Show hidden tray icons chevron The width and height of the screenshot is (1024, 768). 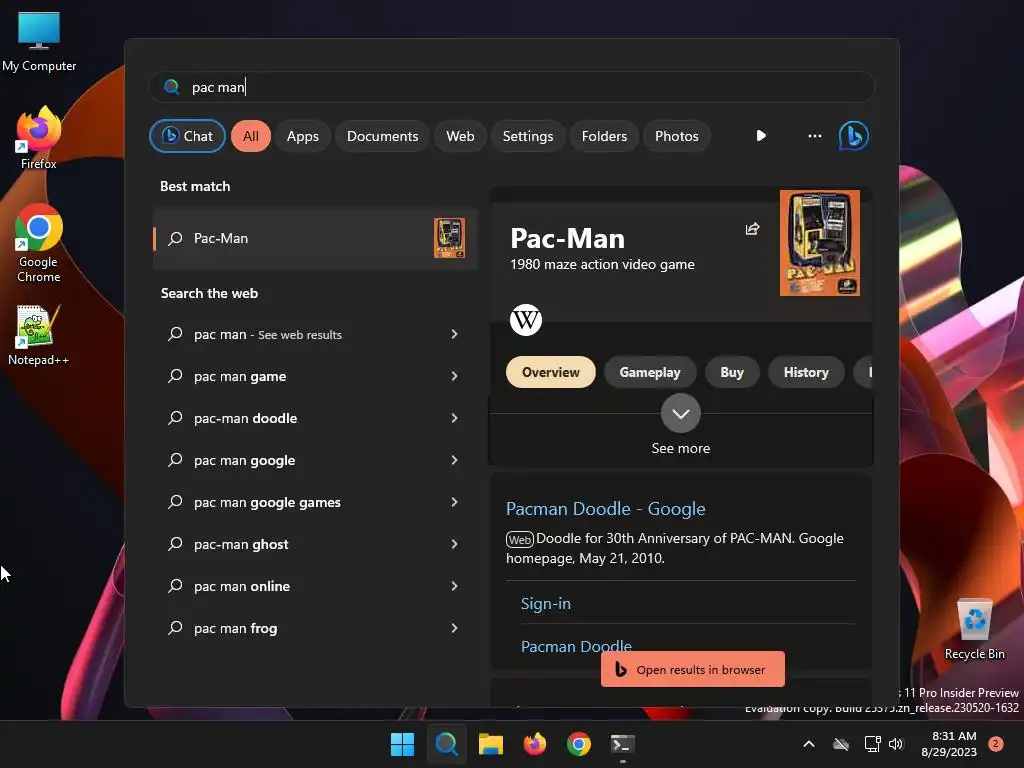[808, 744]
